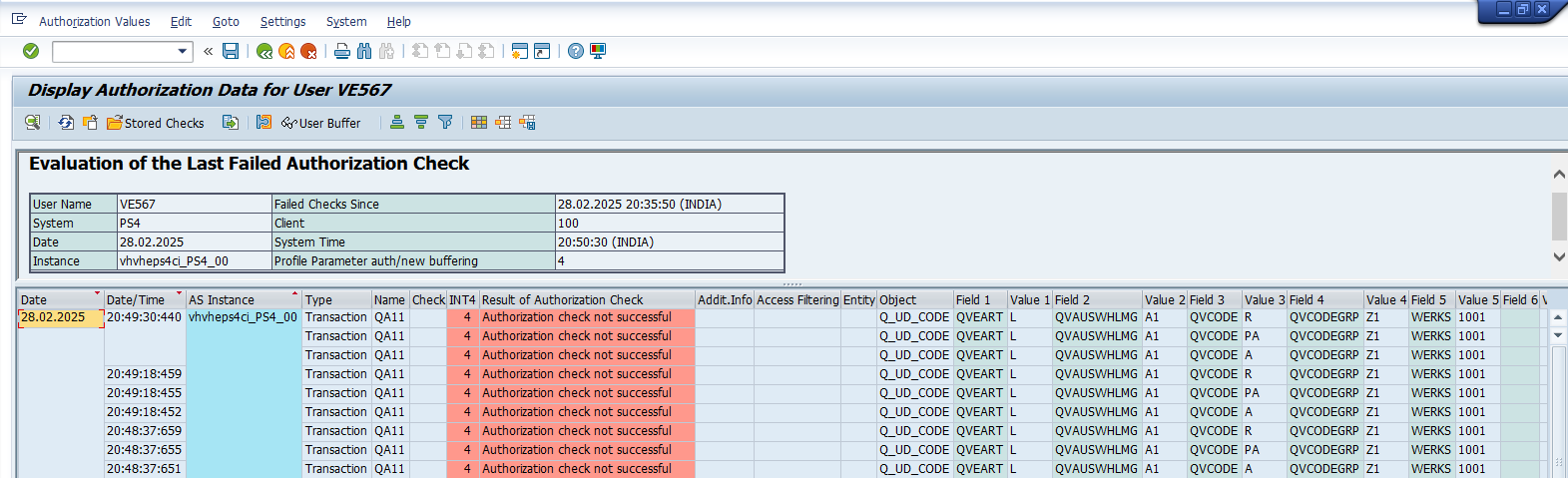Select the 28.02.2025 date cell
Screen dimensions: 1568x478
click(x=54, y=317)
